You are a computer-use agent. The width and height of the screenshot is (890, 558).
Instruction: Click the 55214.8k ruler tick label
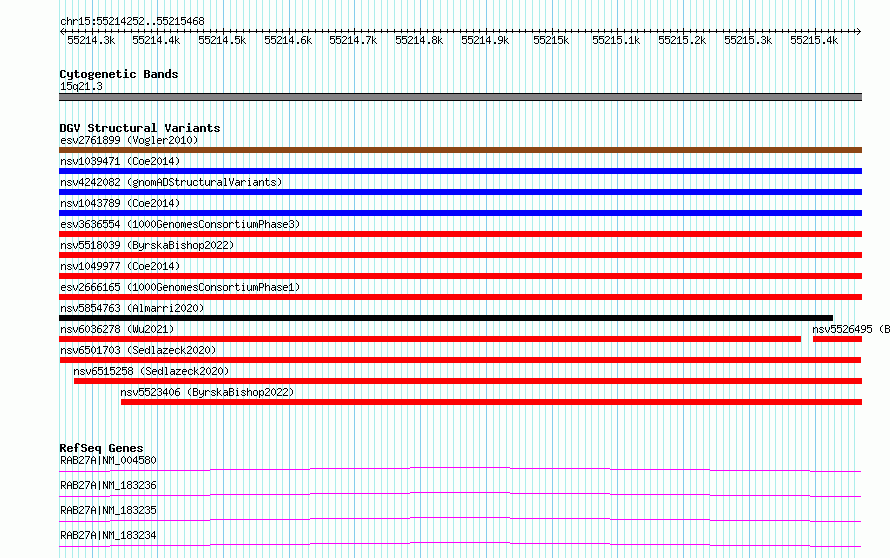click(419, 40)
